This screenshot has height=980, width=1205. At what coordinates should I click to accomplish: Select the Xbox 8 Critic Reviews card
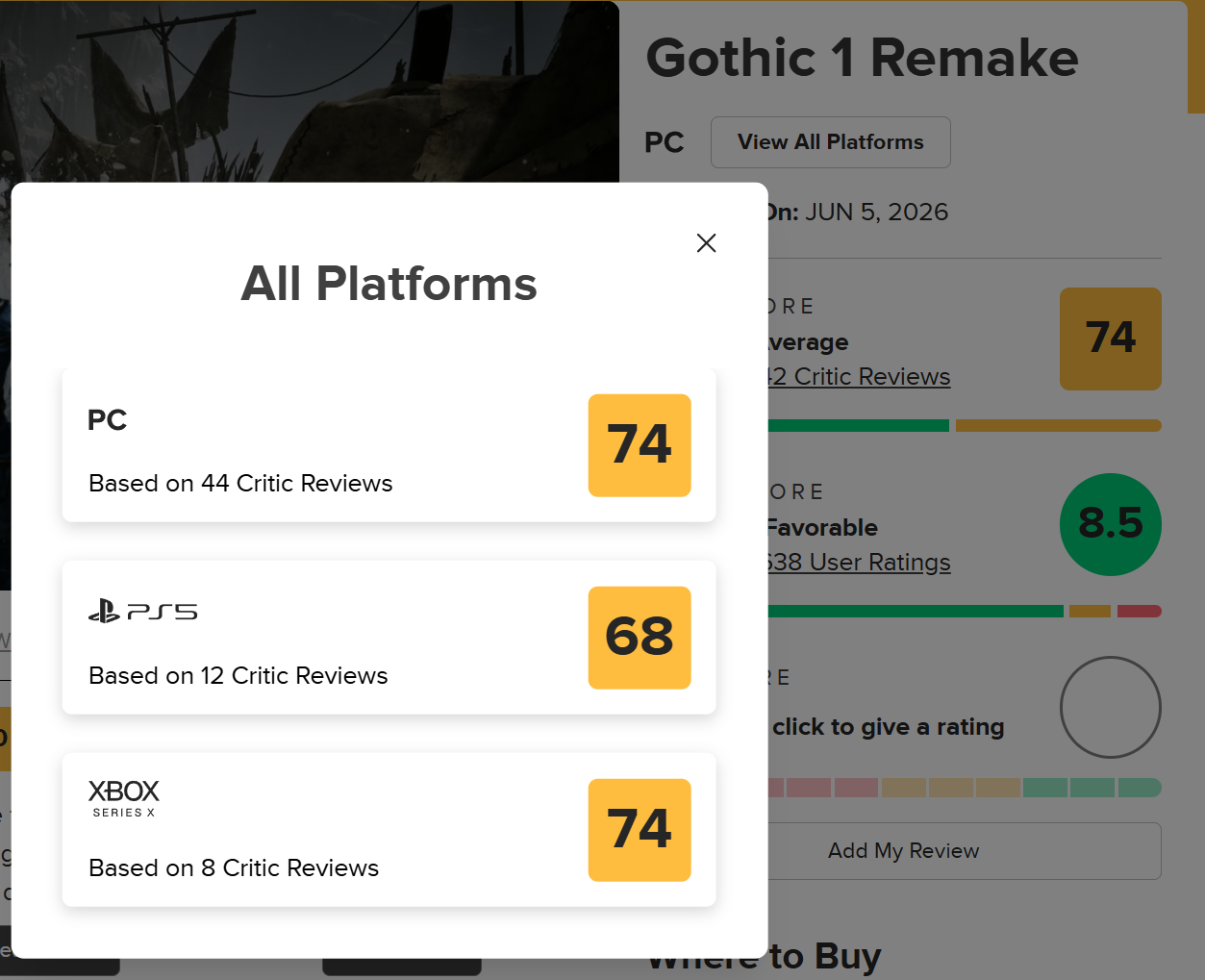coord(389,830)
